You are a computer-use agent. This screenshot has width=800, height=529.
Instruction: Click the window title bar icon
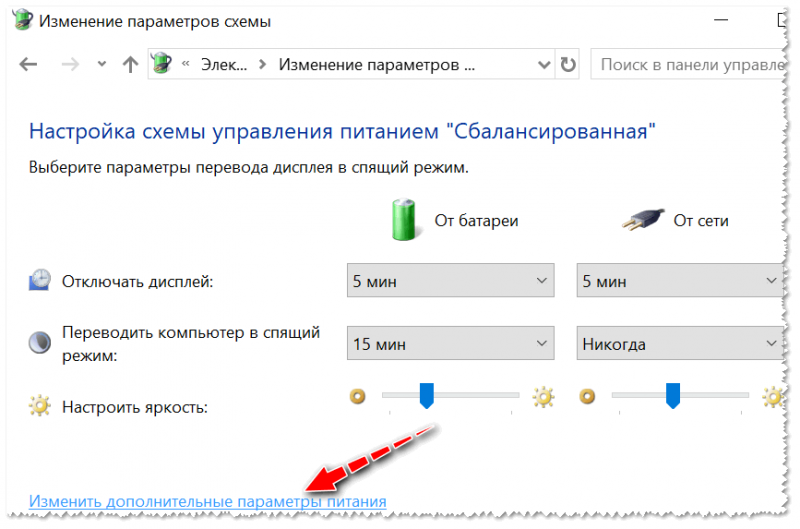pos(22,20)
